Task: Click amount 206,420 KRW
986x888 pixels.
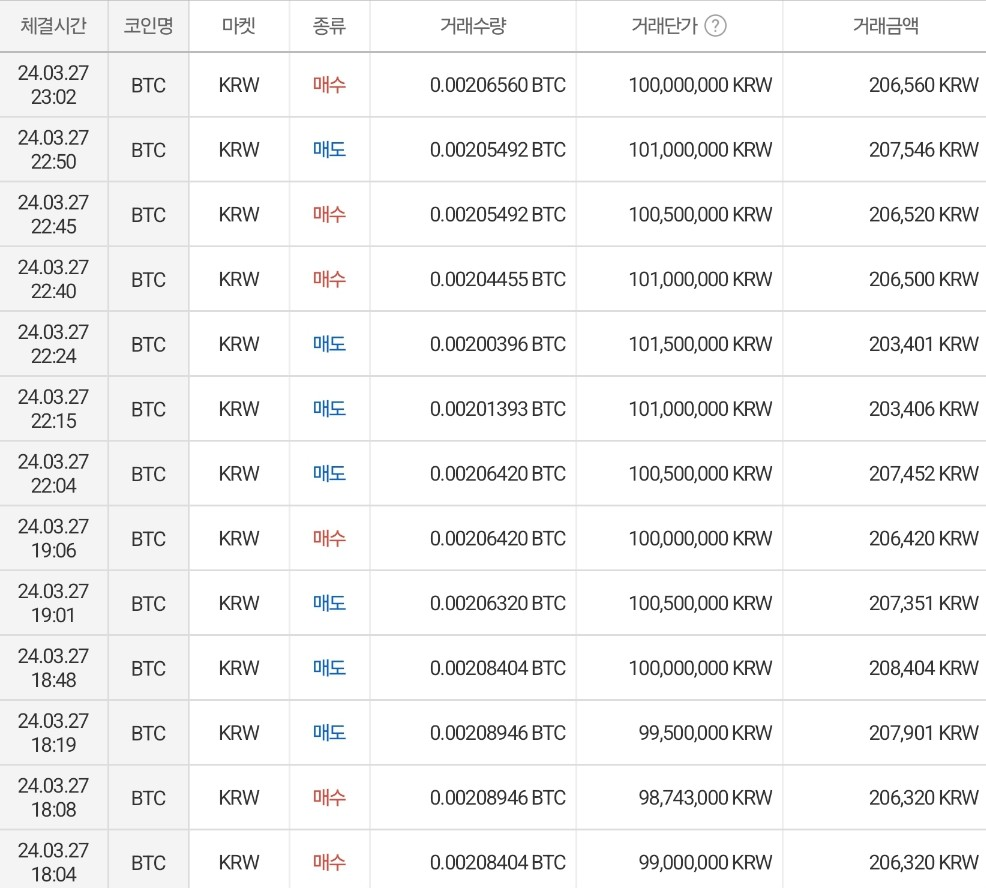Action: (924, 538)
